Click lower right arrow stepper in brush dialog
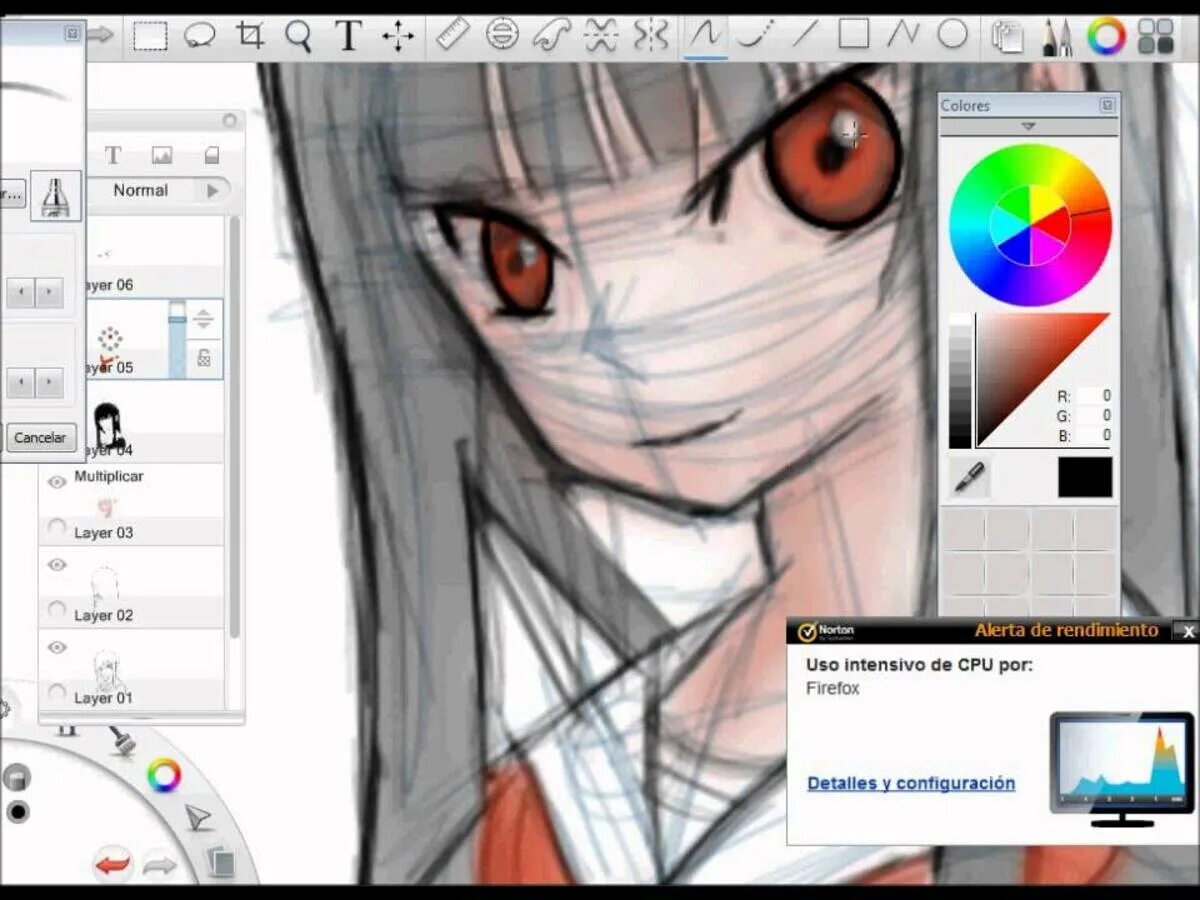Screen dimensions: 1200x900 point(50,382)
